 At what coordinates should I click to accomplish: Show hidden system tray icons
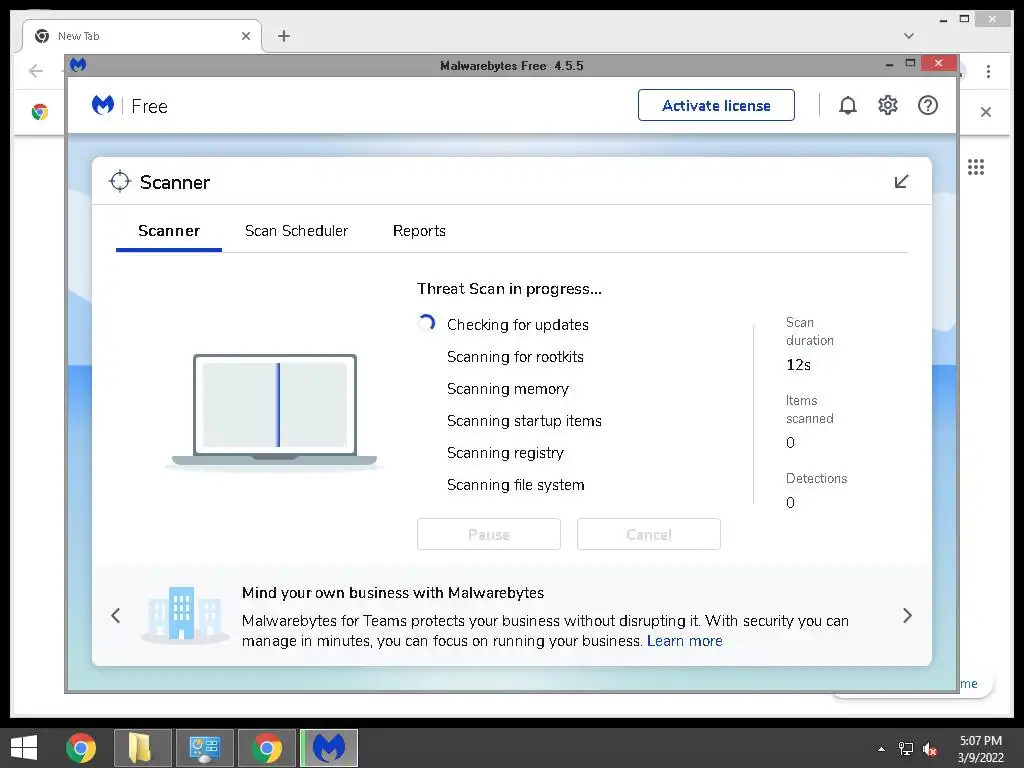882,748
